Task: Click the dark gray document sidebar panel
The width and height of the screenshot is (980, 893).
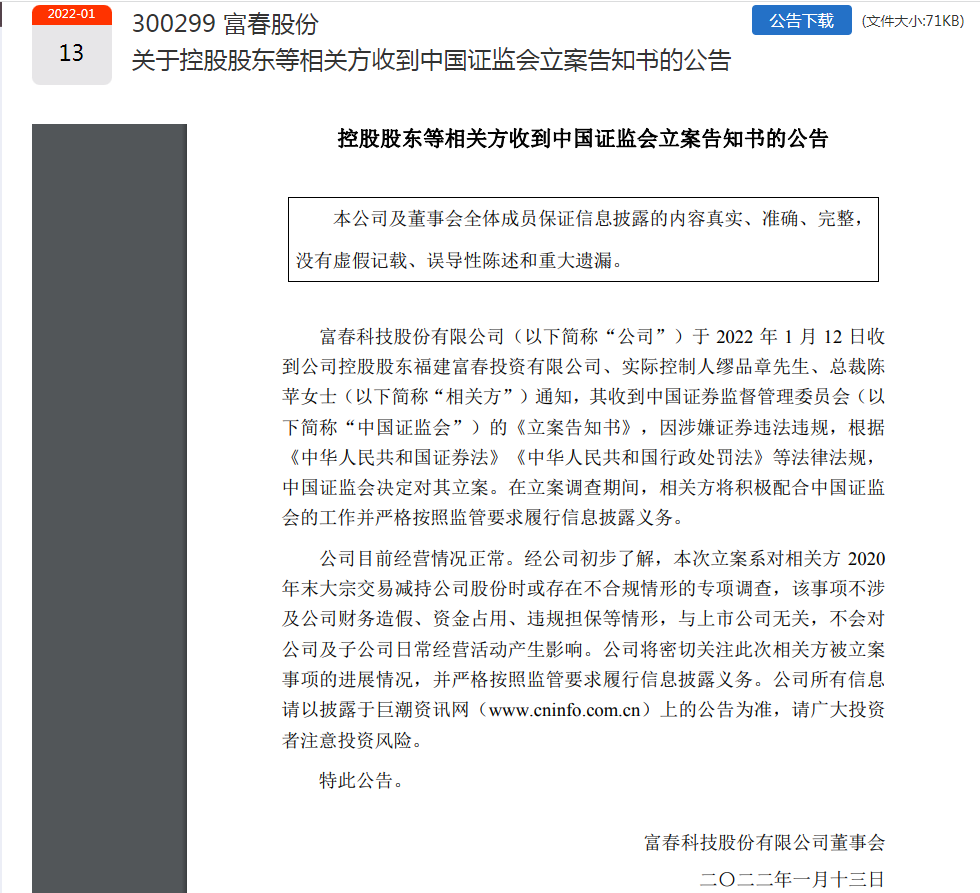Action: click(109, 508)
